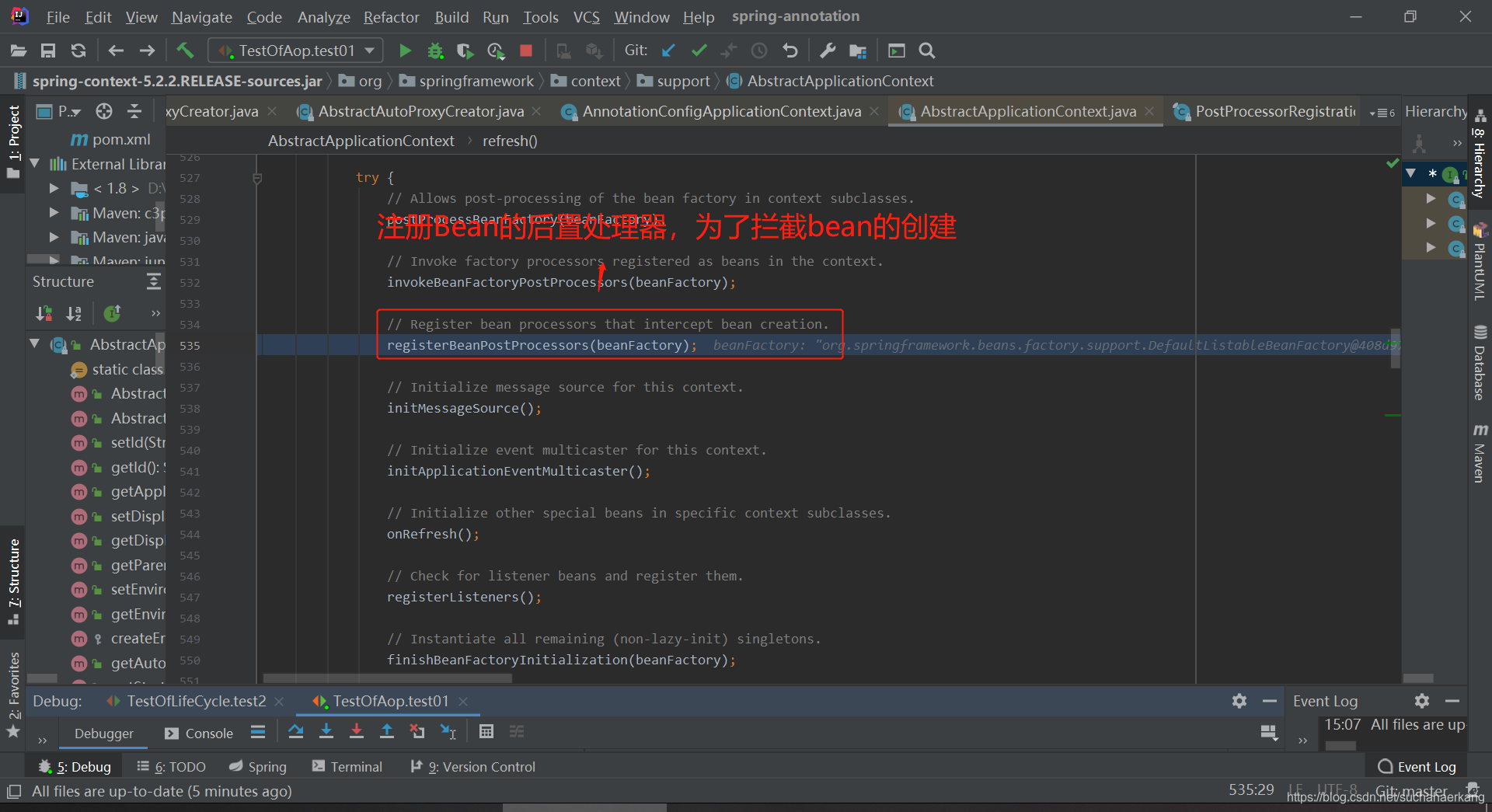
Task: Open Event Log button in status bar
Action: tap(1417, 767)
